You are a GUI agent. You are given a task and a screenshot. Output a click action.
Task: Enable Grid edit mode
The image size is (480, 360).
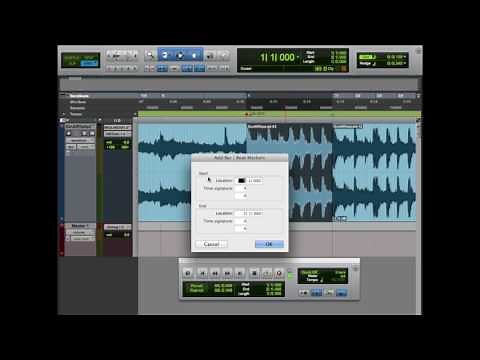click(90, 63)
